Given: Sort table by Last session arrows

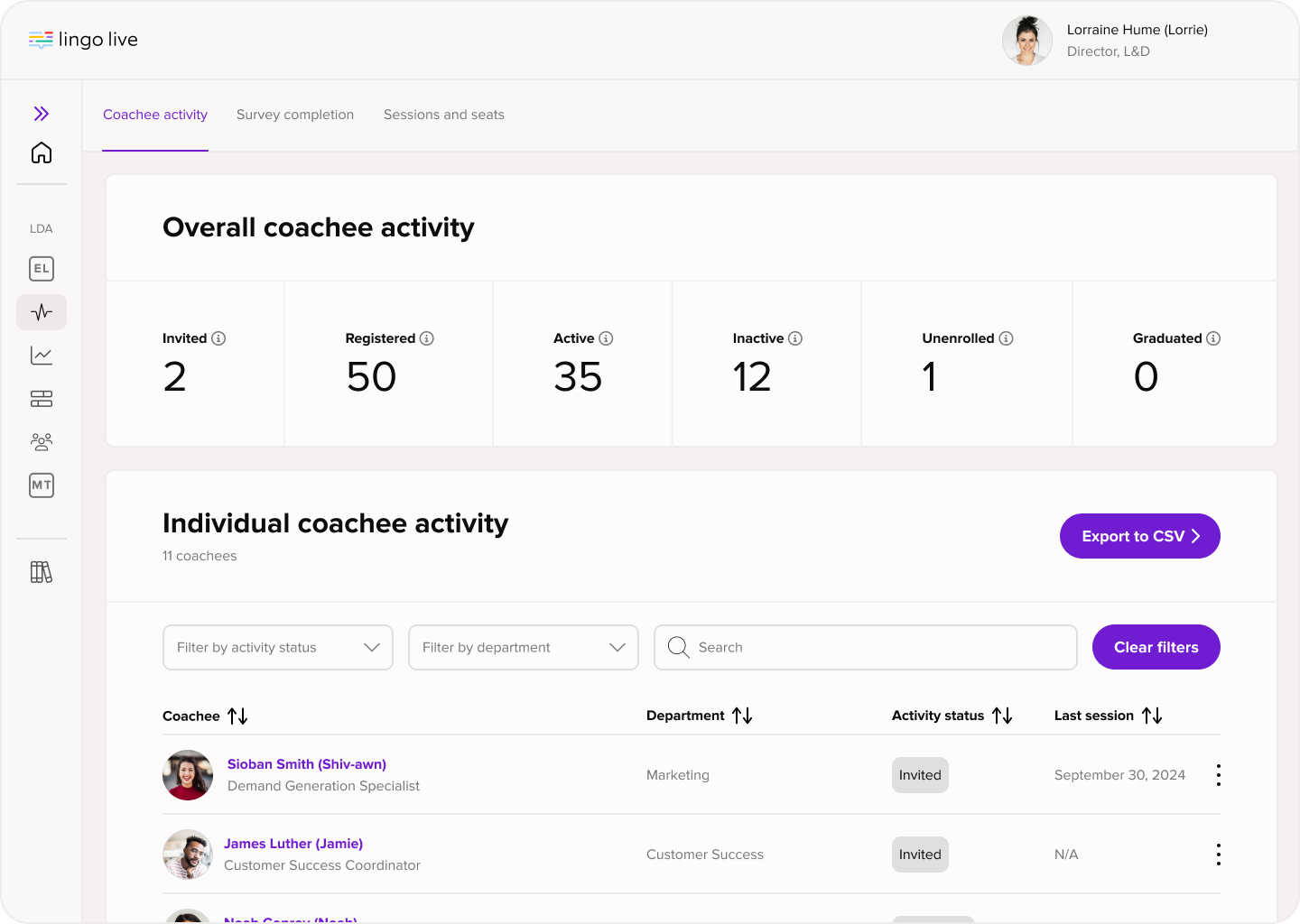Looking at the screenshot, I should tap(1152, 716).
